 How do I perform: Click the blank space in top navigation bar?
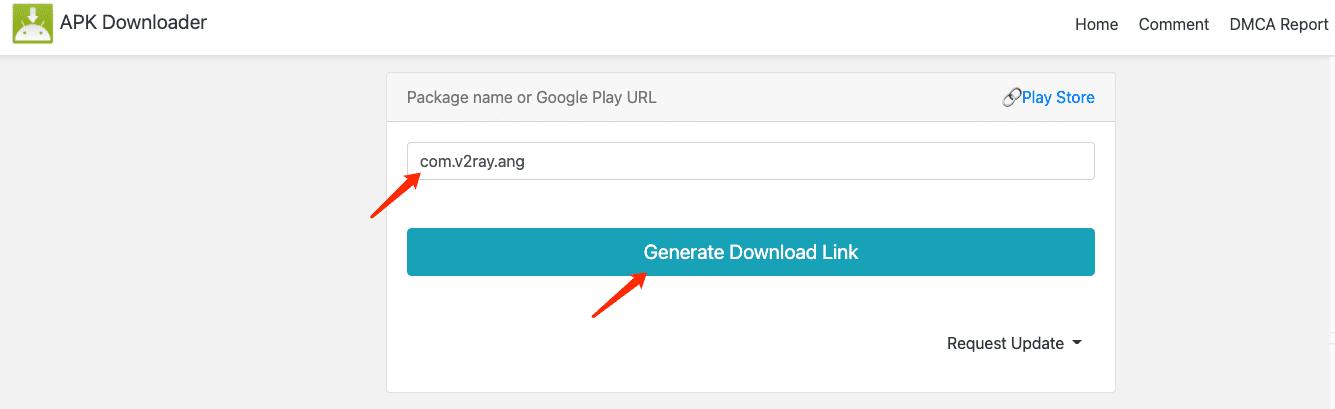coord(640,25)
